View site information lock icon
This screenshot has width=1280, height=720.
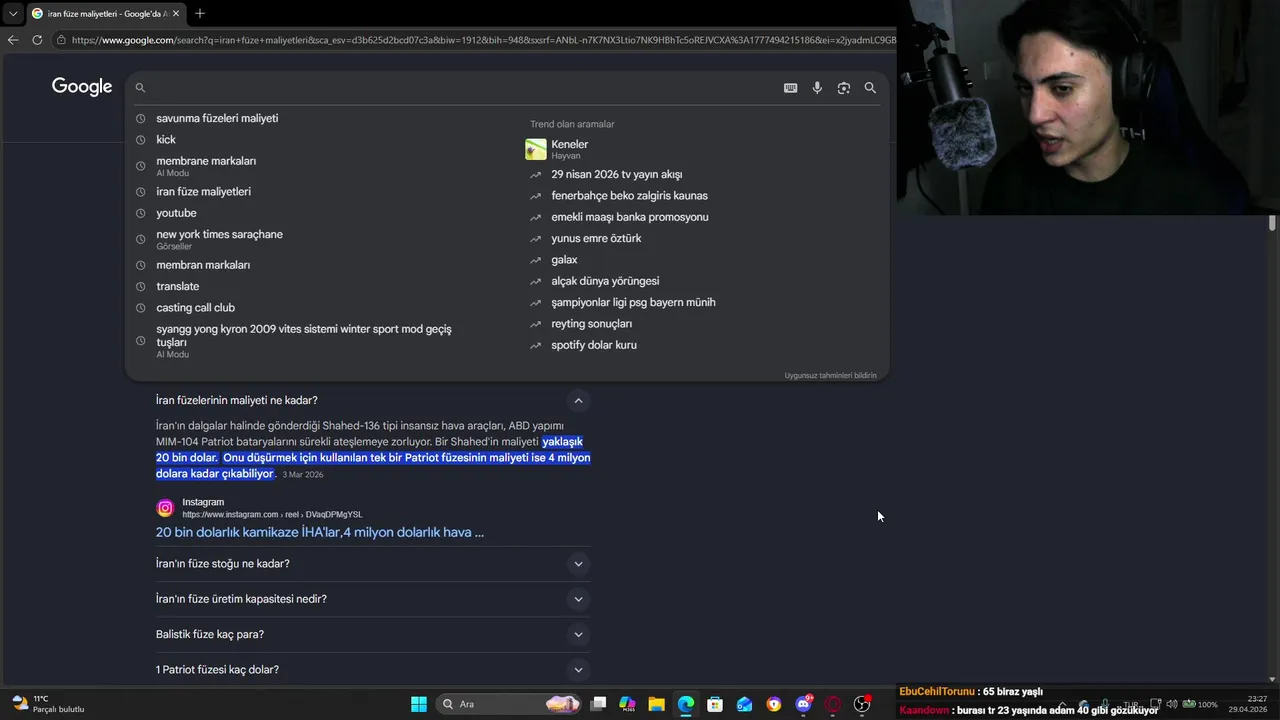point(62,40)
